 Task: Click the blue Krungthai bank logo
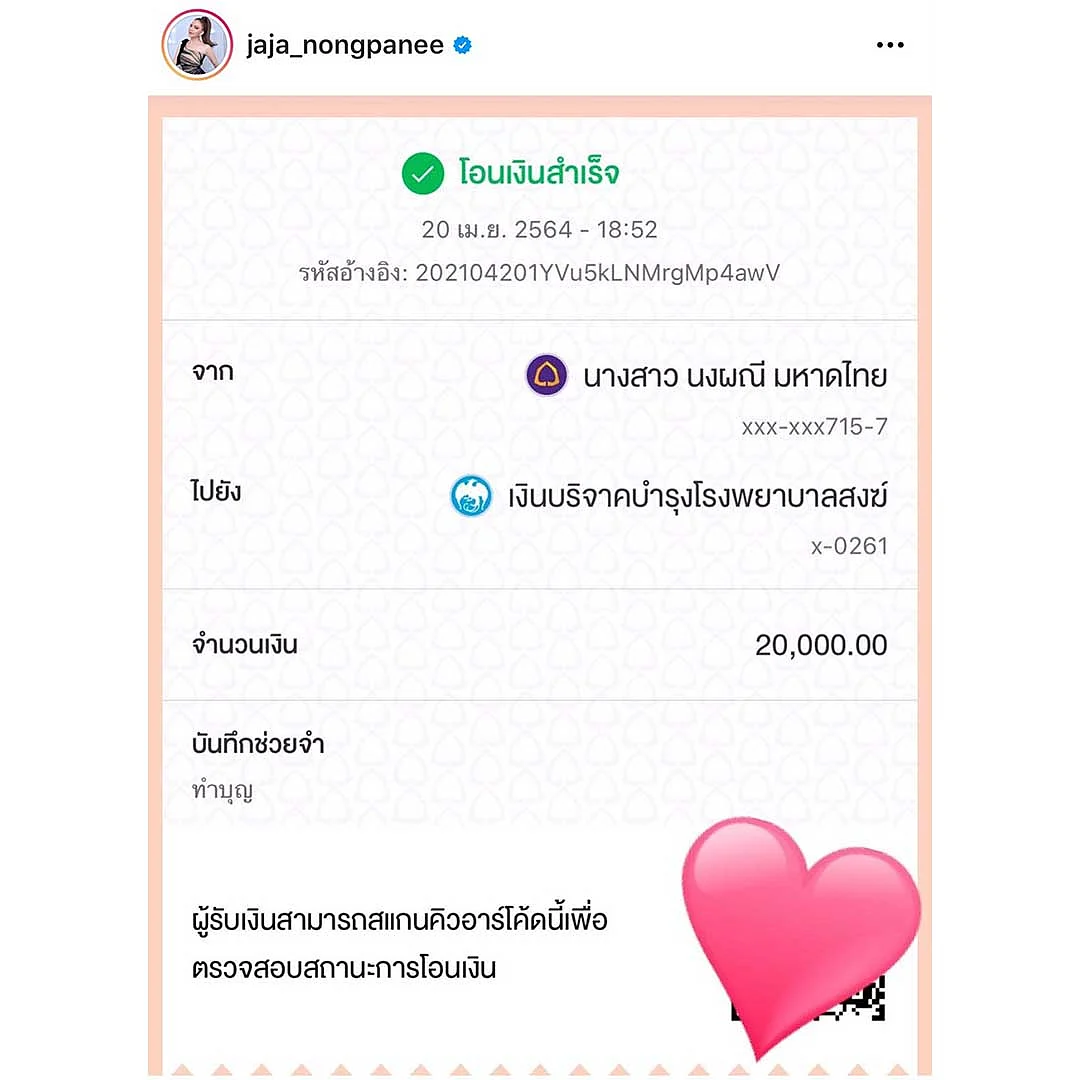(470, 495)
